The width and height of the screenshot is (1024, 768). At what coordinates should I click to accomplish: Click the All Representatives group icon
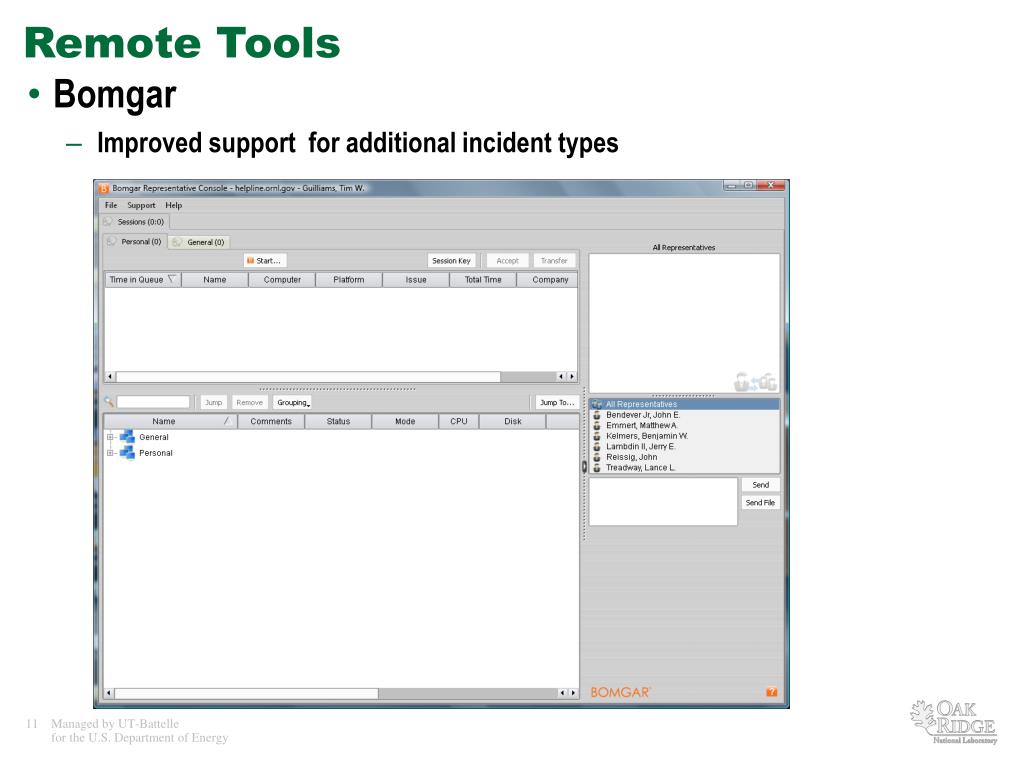pyautogui.click(x=596, y=404)
